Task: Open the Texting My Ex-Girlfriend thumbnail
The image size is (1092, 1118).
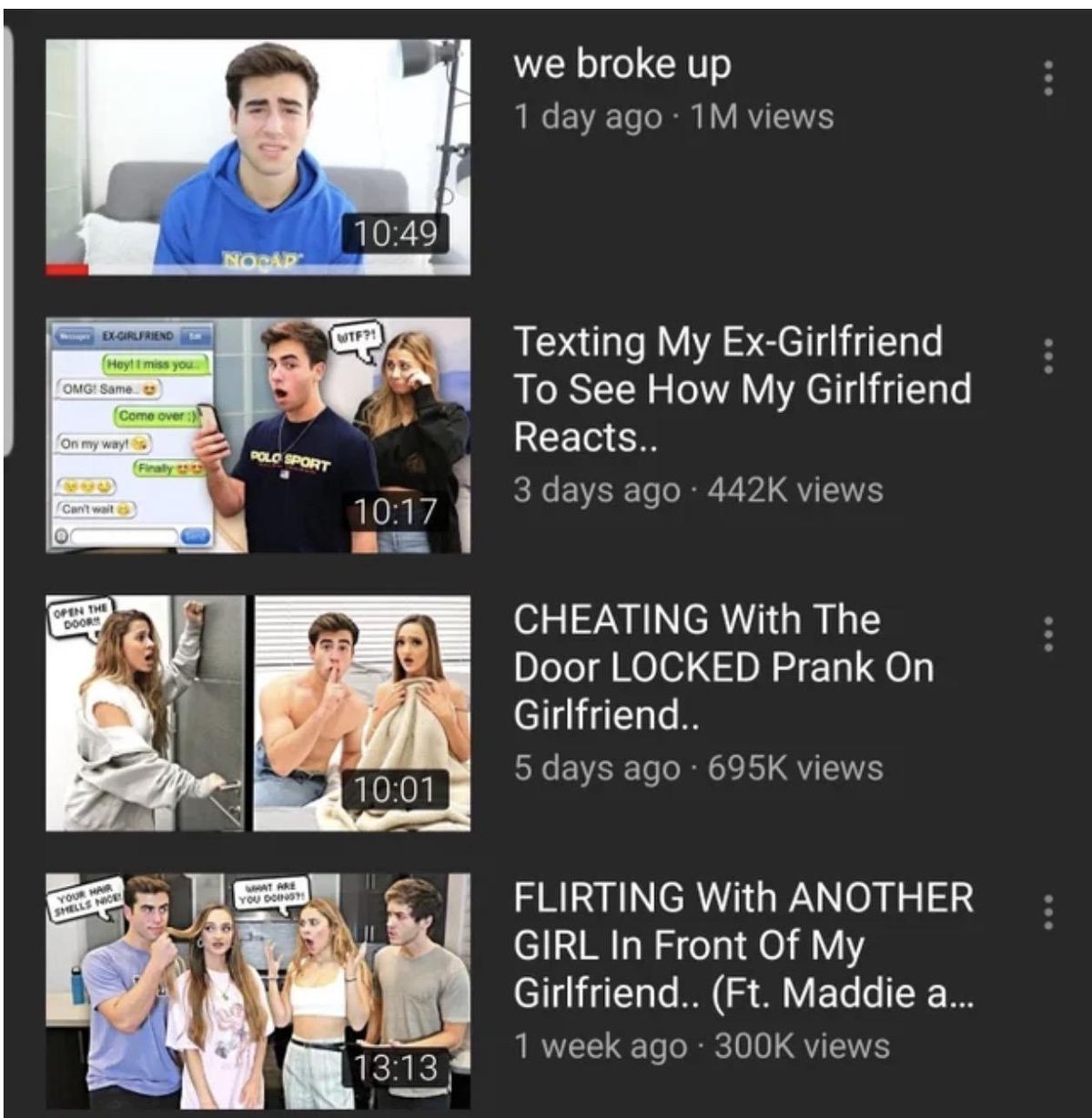Action: pyautogui.click(x=258, y=435)
